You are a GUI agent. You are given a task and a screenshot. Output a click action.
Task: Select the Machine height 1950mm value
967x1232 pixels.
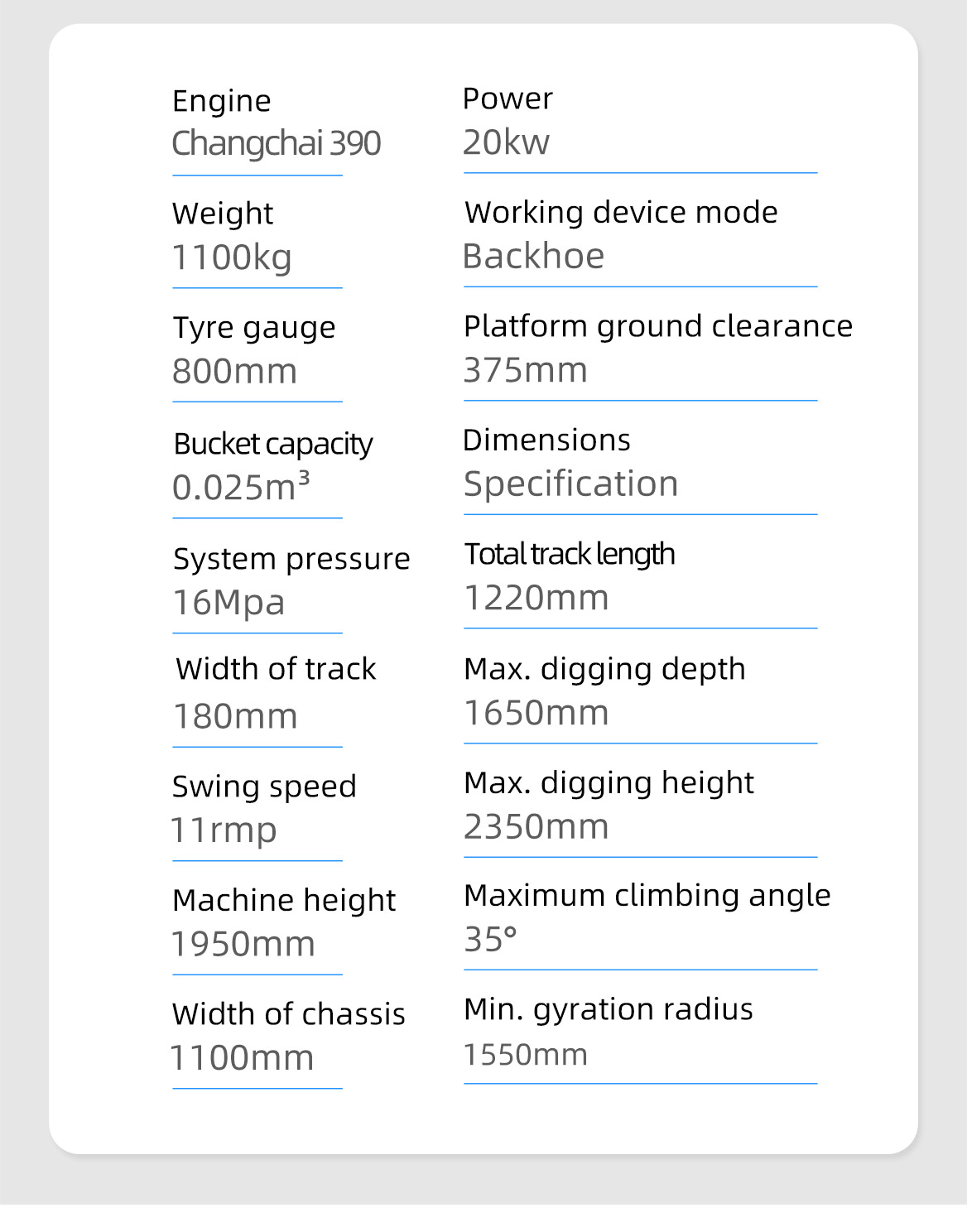(243, 944)
